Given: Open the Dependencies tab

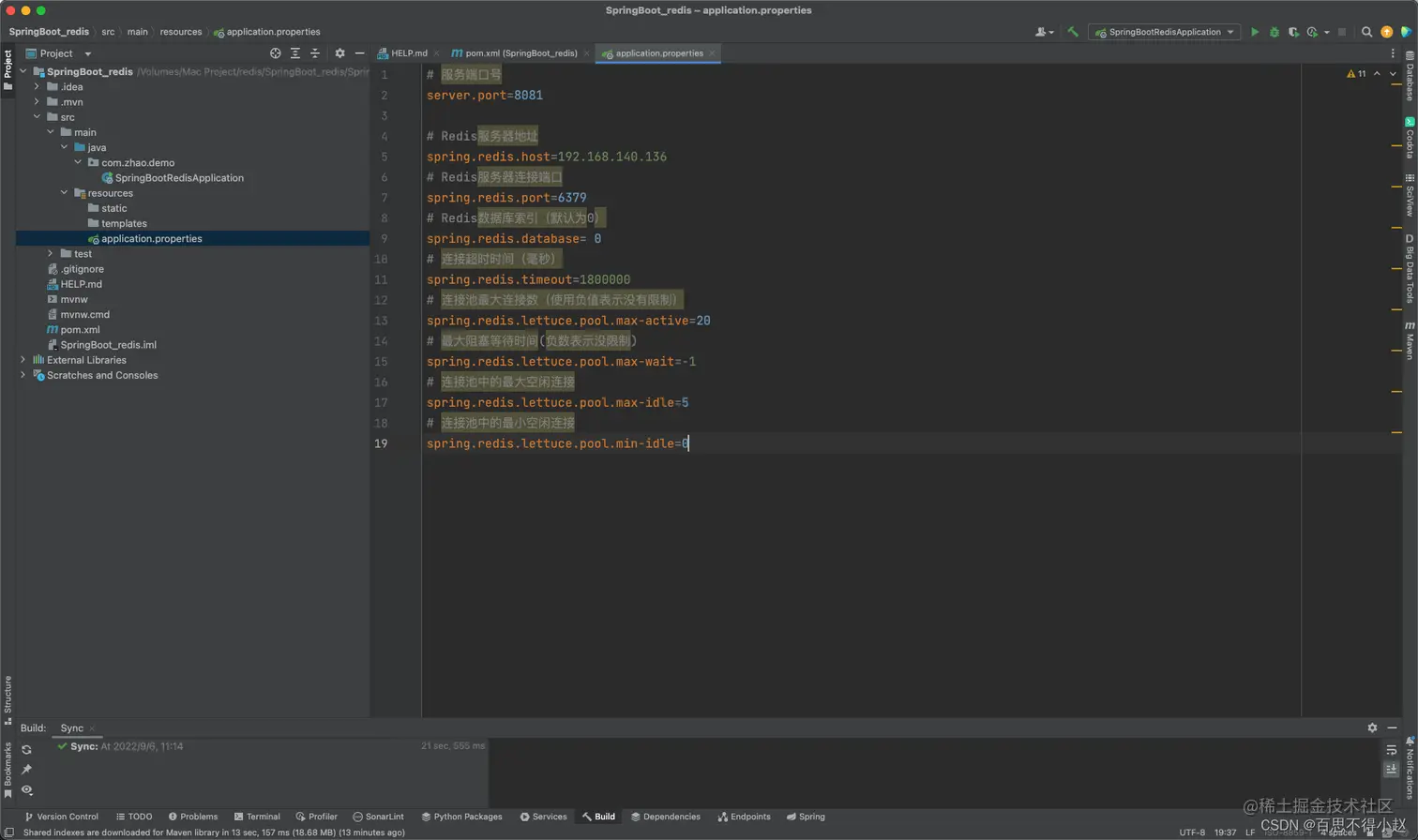Looking at the screenshot, I should click(x=666, y=817).
